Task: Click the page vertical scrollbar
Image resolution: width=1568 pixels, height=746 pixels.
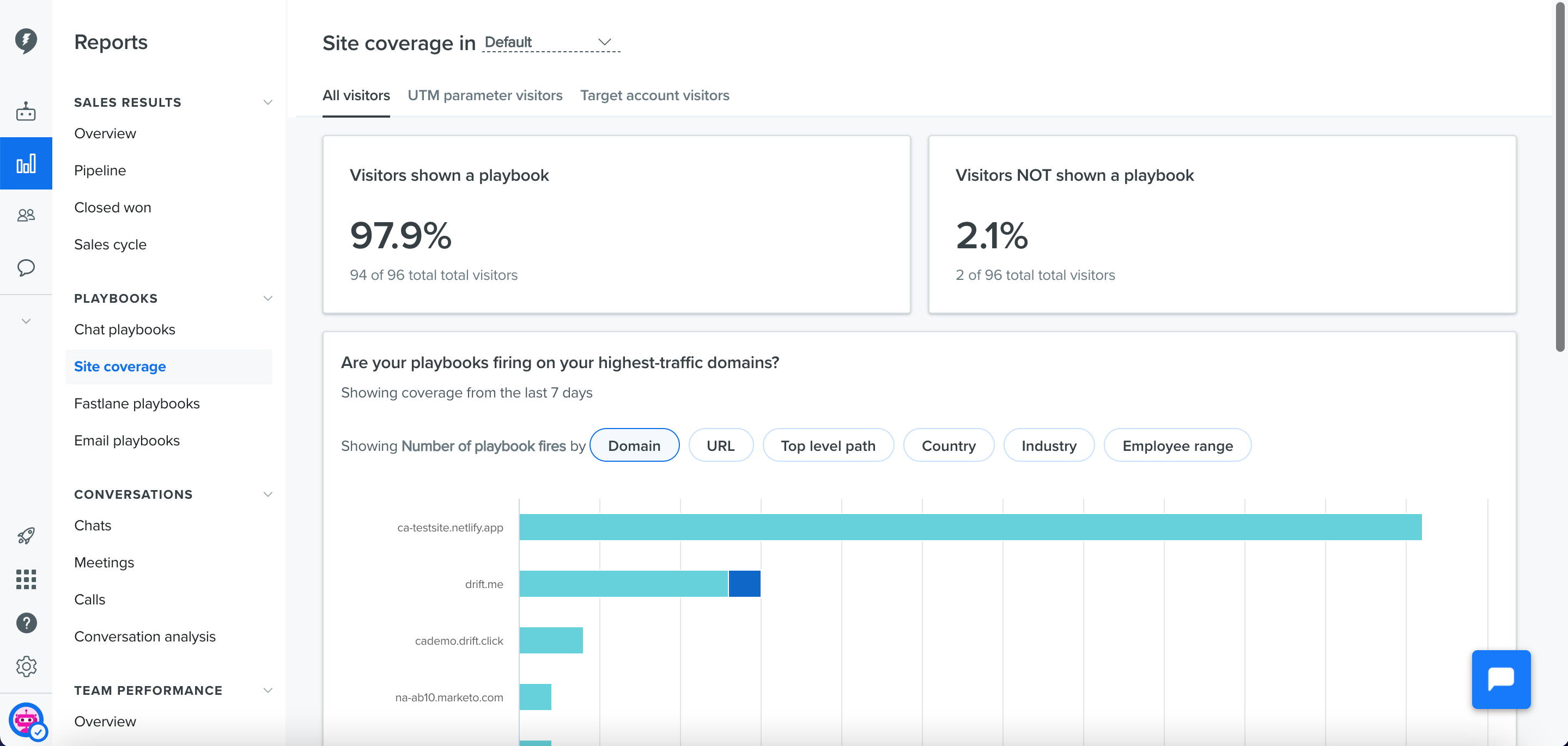Action: [x=1559, y=176]
